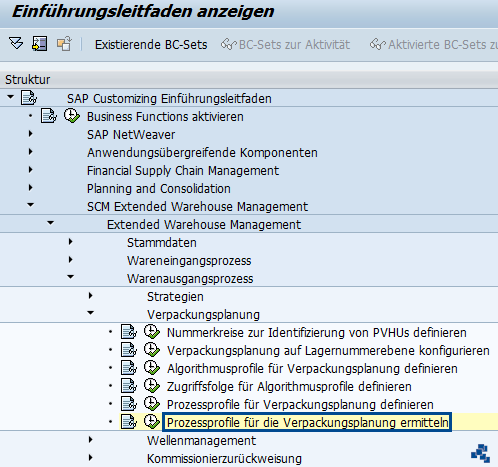The height and width of the screenshot is (467, 498).
Task: Collapse SAP Customizing Einführungsleitfaden root node
Action: (x=10, y=97)
